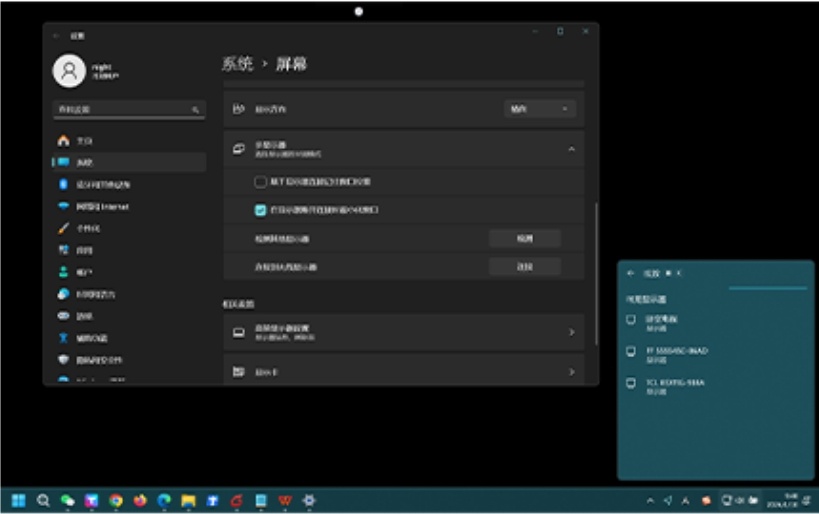Image resolution: width=819 pixels, height=514 pixels.
Task: Click the magnifier icon in settings search
Action: [195, 110]
